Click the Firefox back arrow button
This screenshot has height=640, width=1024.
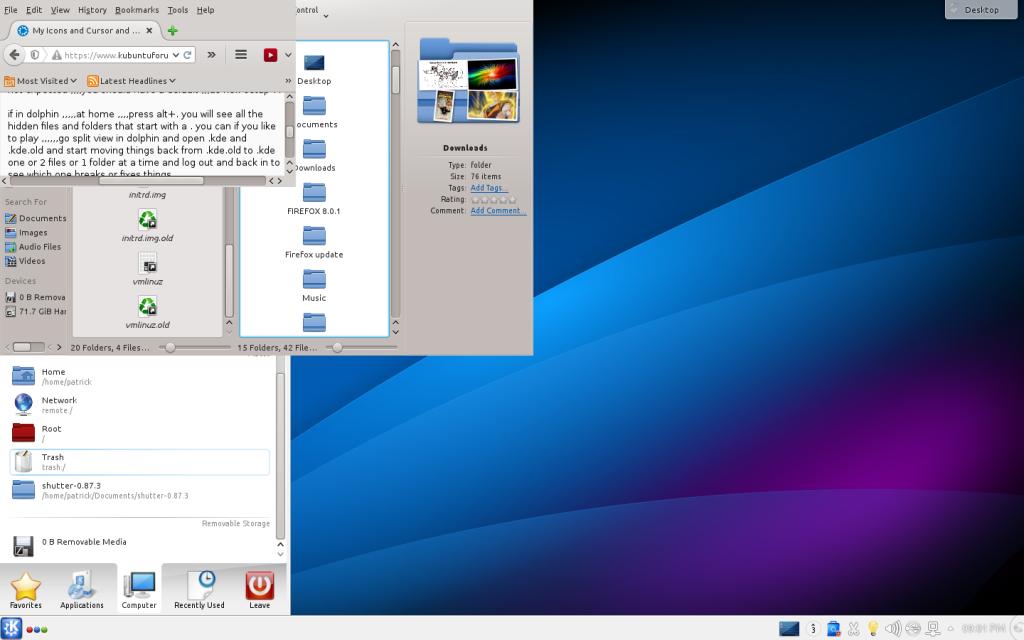tap(14, 55)
